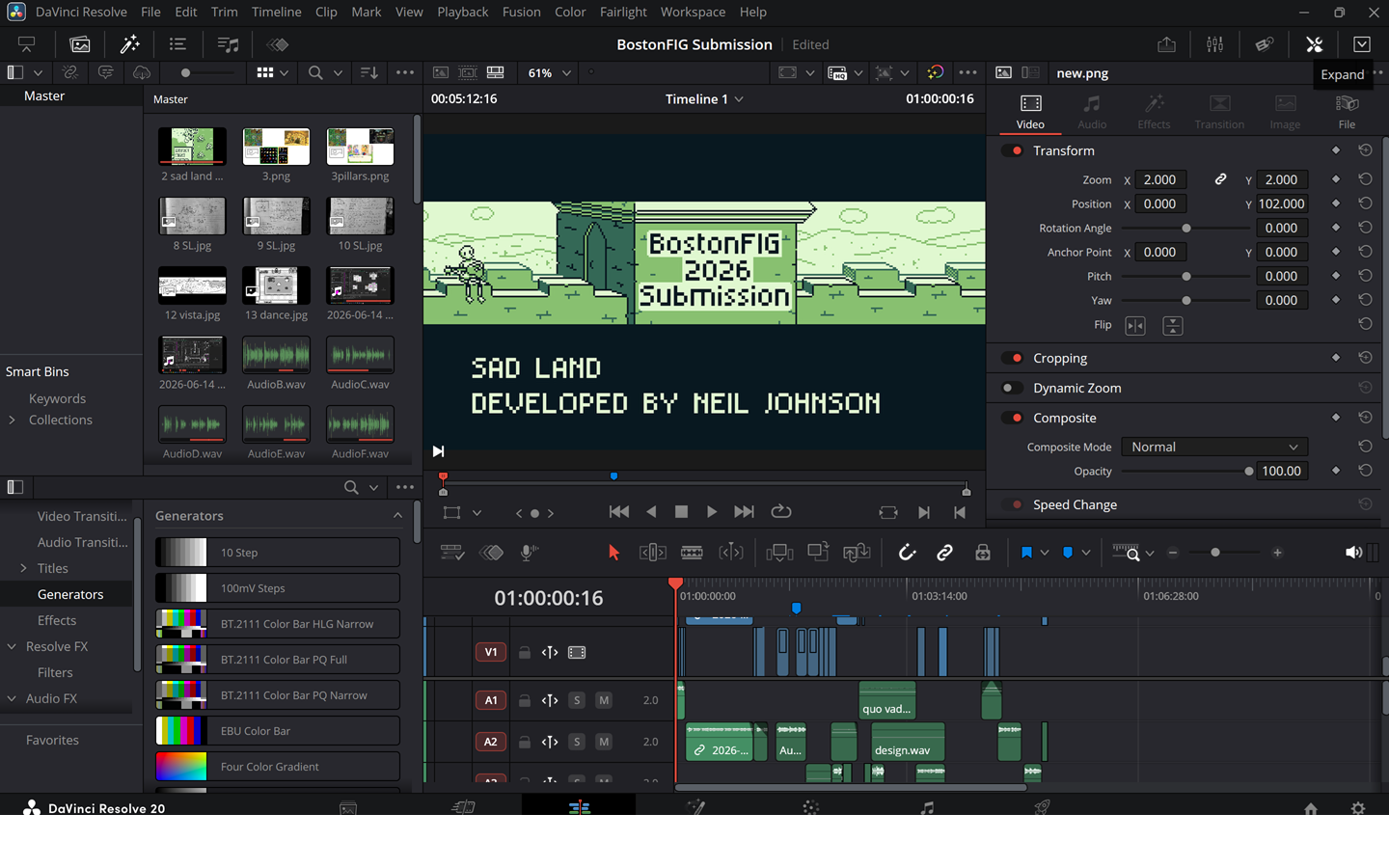Add a blue marker from the toolbar
Viewport: 1389px width, 868px height.
pos(1068,553)
